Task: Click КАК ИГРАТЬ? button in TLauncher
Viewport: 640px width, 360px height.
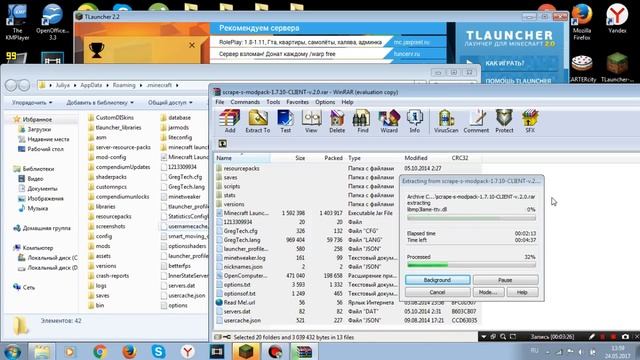Action: click(x=504, y=63)
